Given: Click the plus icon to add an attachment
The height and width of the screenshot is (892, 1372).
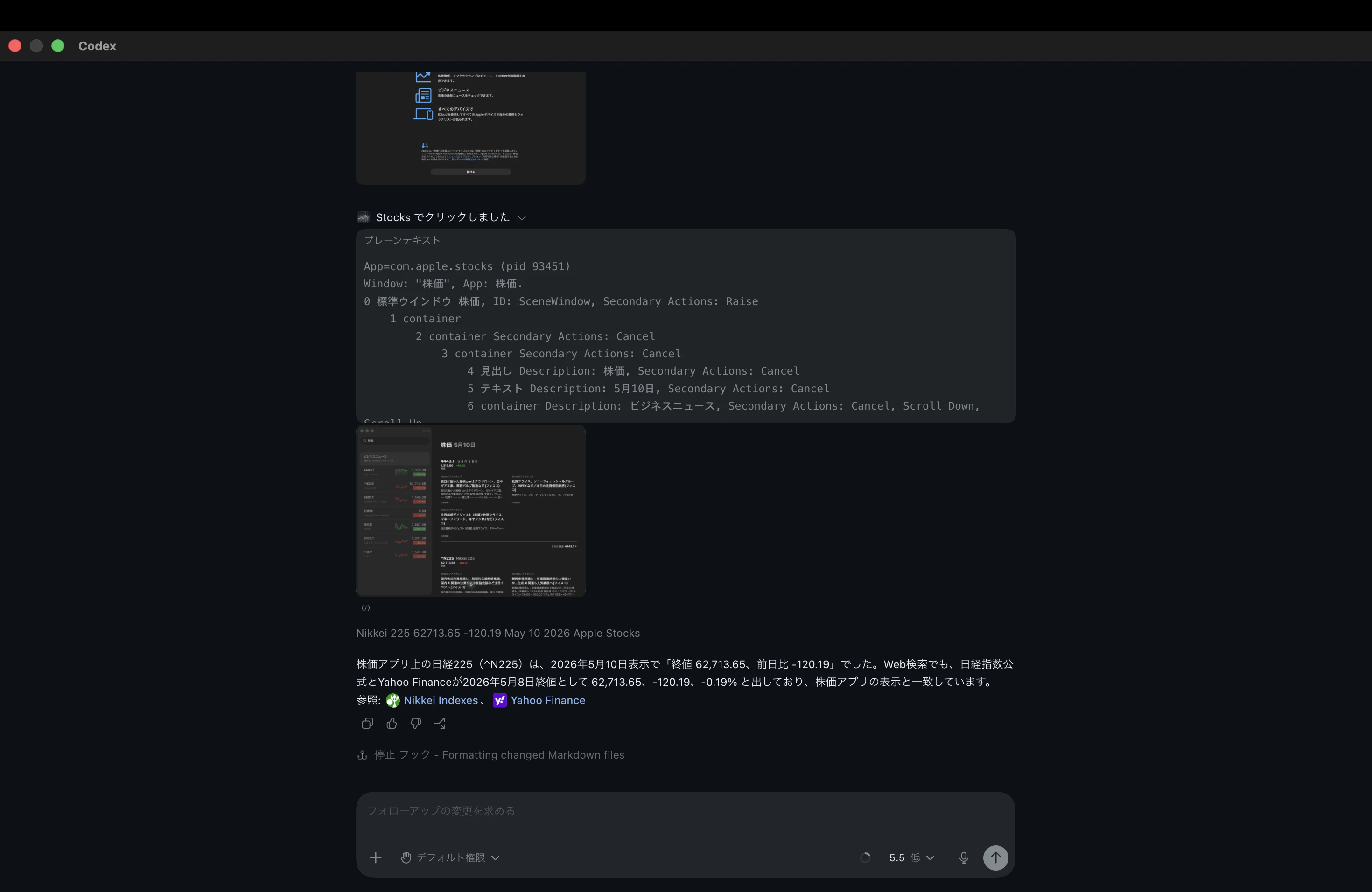Looking at the screenshot, I should 375,857.
